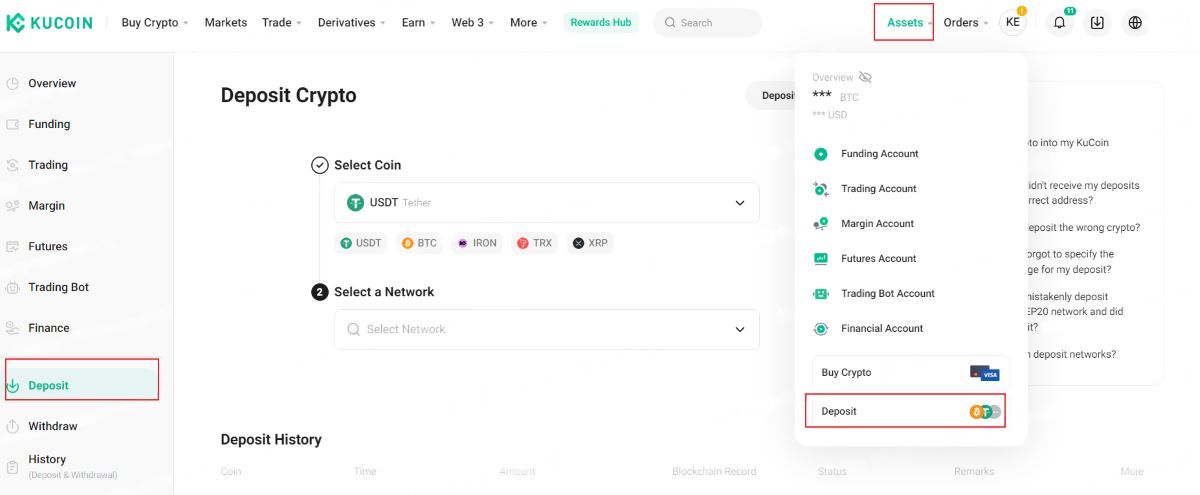
Task: Open Futures Account from Assets menu
Action: pyautogui.click(x=879, y=259)
